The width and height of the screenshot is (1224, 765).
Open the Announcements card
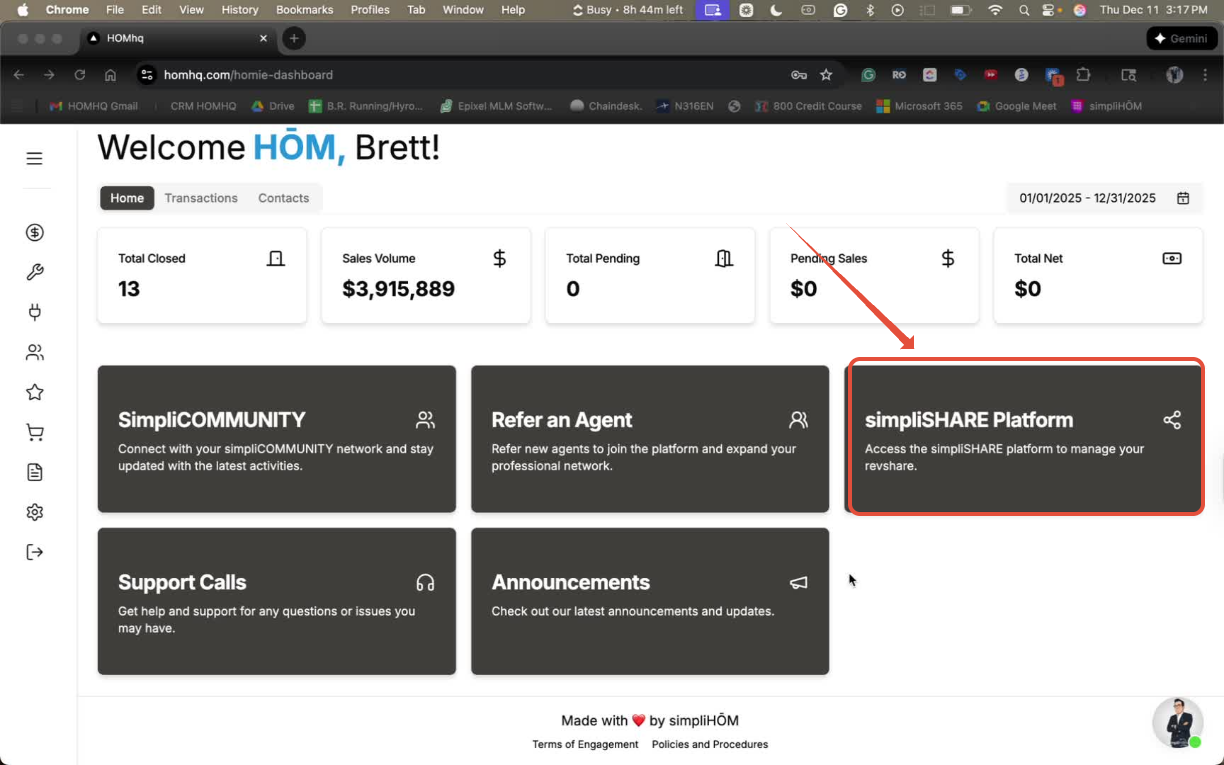coord(650,601)
